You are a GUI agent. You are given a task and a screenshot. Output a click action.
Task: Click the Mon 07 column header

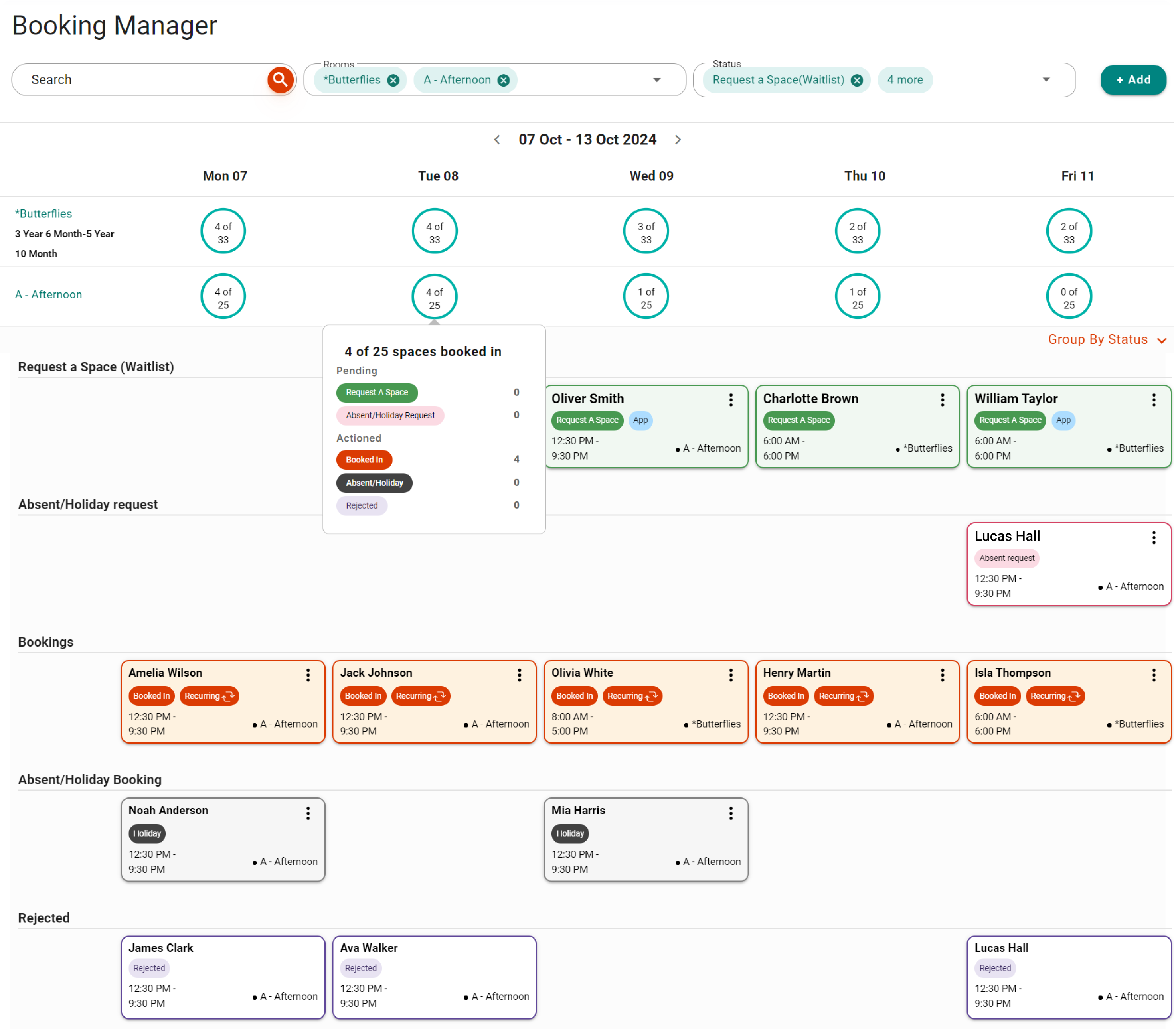[x=225, y=176]
